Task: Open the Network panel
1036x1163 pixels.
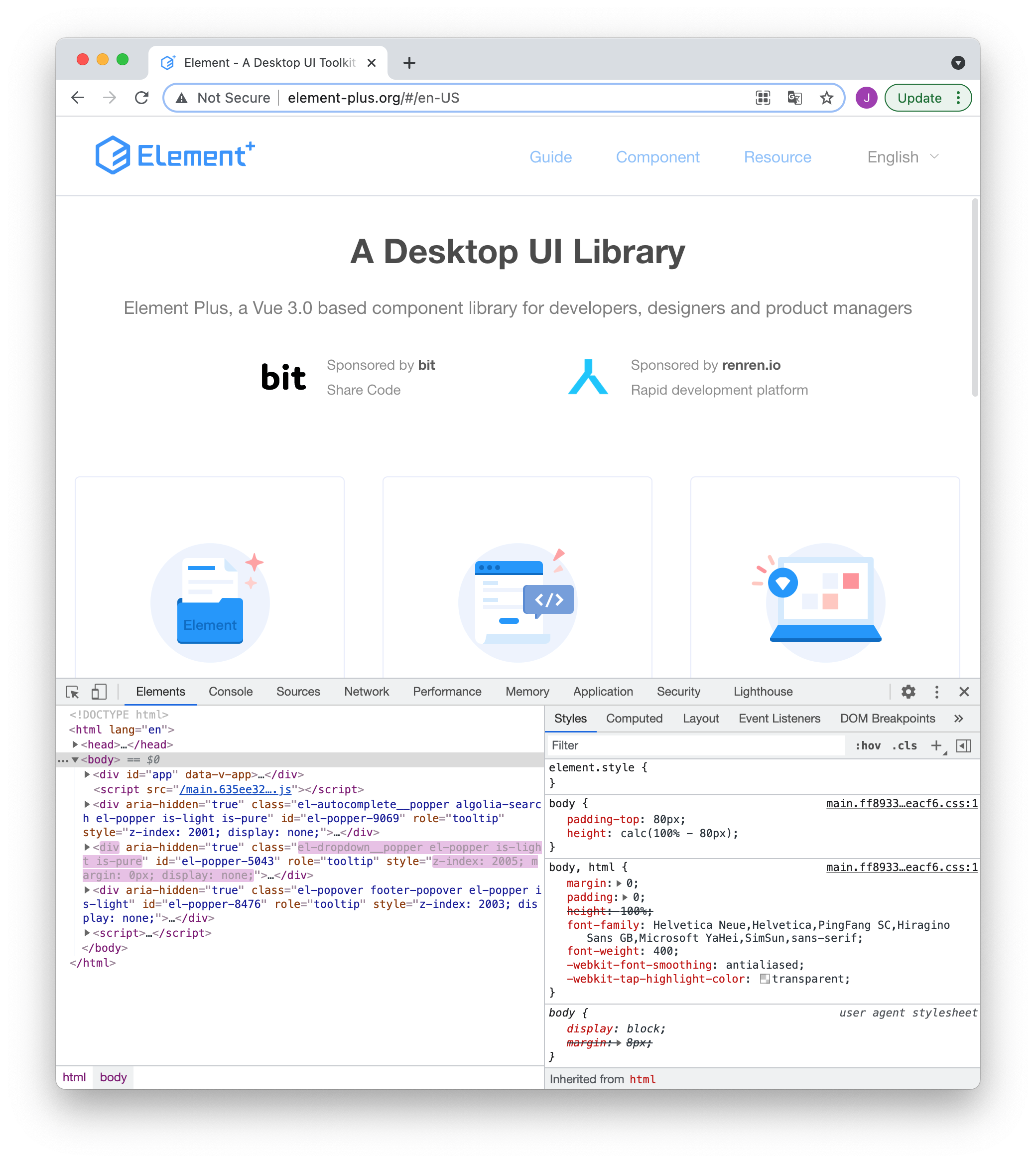Action: 366,692
